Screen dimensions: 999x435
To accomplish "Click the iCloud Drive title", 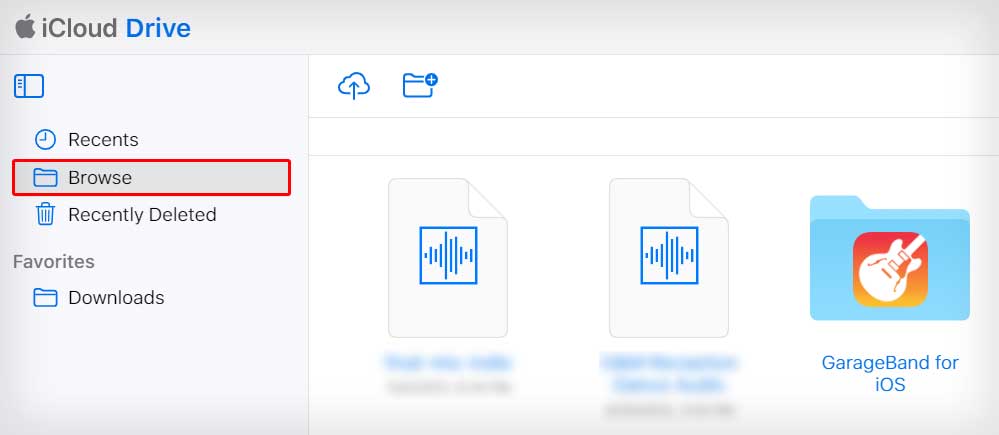I will click(x=116, y=28).
